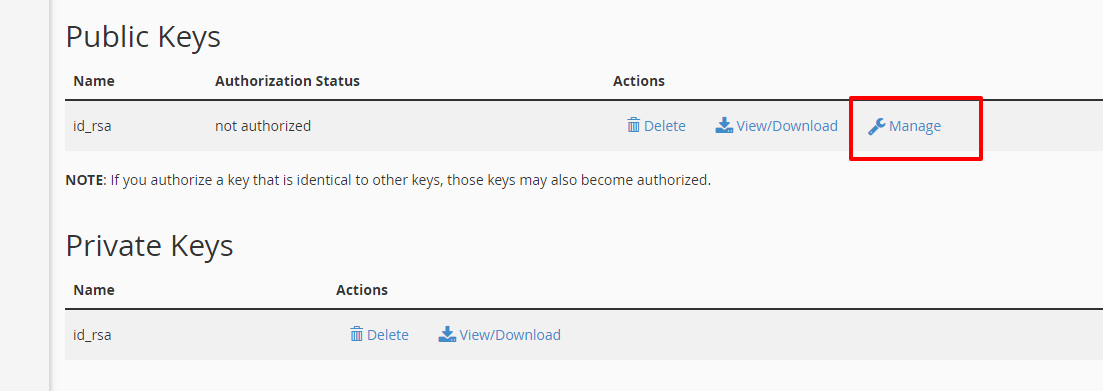Click the Private Keys section heading
Image resolution: width=1103 pixels, height=391 pixels.
pos(149,246)
